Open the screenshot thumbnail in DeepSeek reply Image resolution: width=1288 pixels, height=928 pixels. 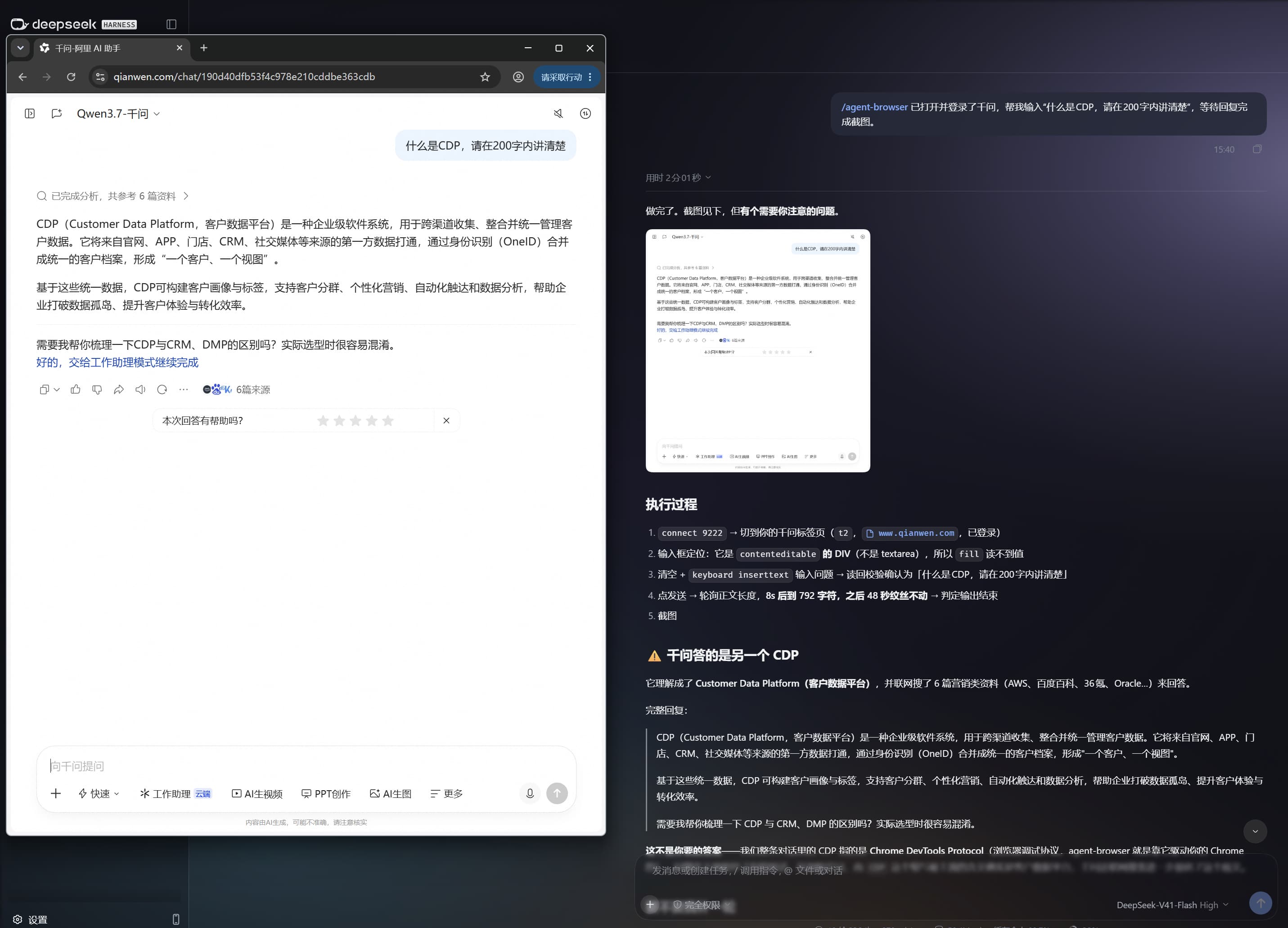pyautogui.click(x=757, y=351)
